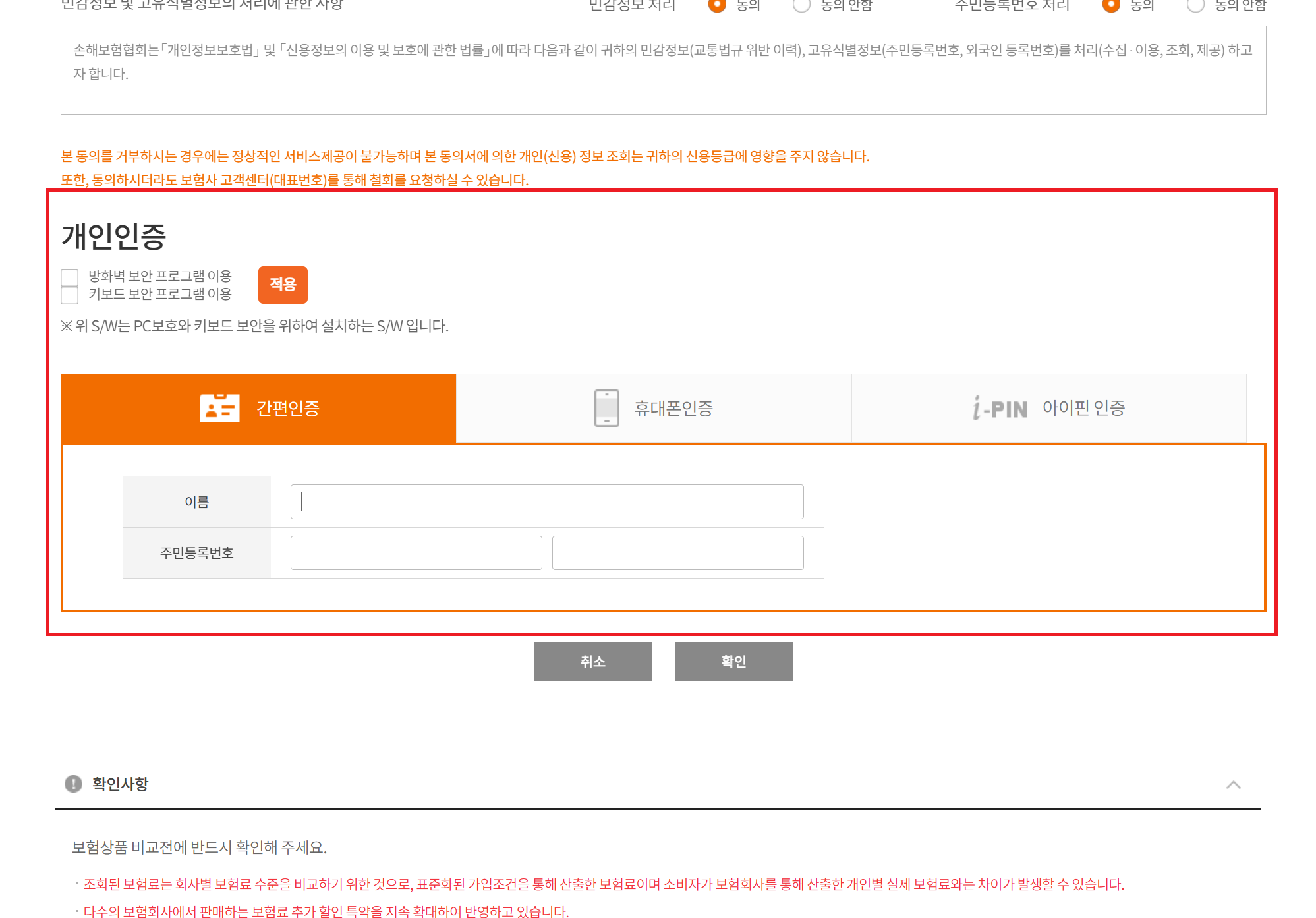Check 키보드 보안 프로그램 이용 checkbox
The image size is (1316, 918).
pos(70,295)
